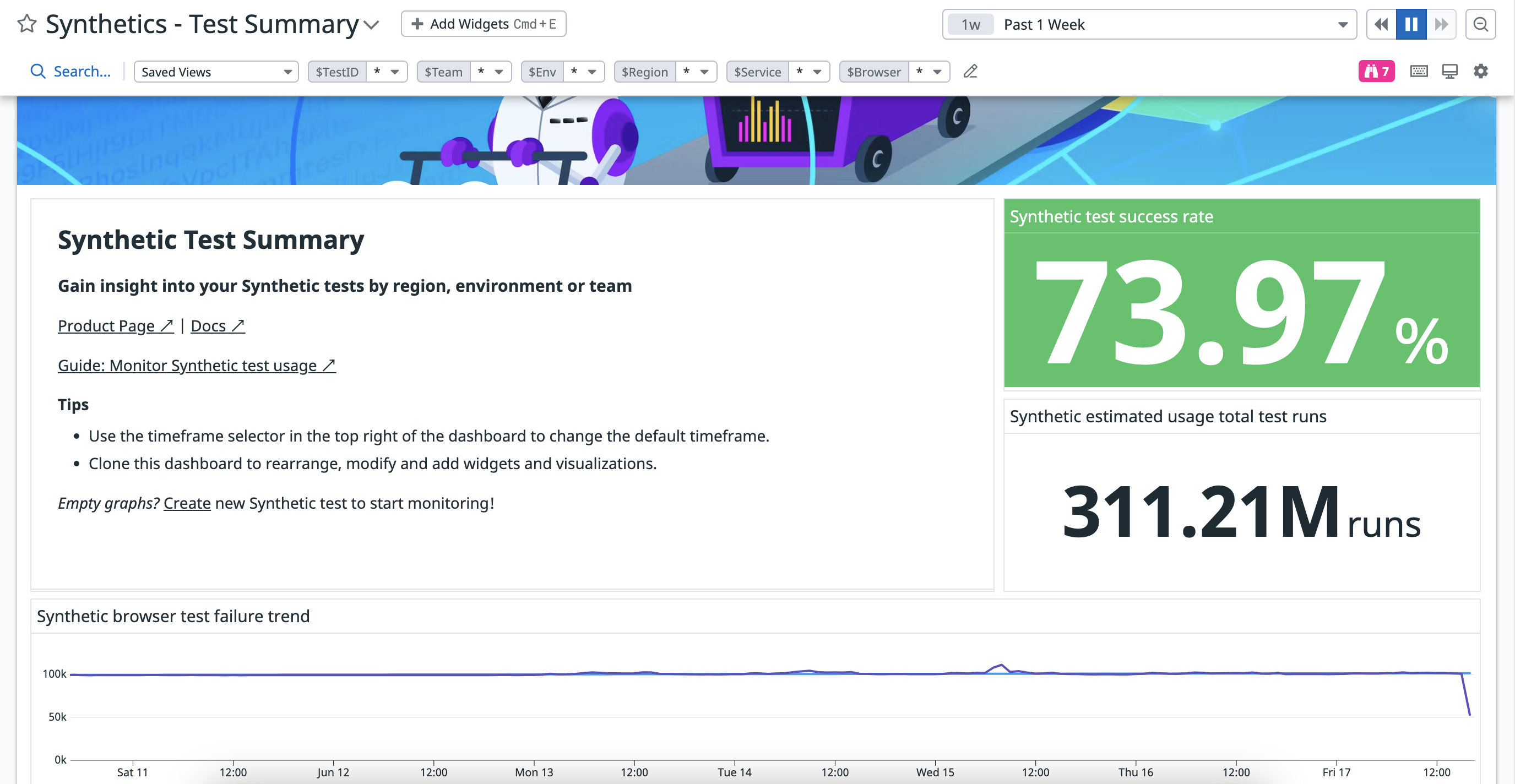Open the Docs link
Viewport: 1515px width, 784px height.
[x=218, y=325]
